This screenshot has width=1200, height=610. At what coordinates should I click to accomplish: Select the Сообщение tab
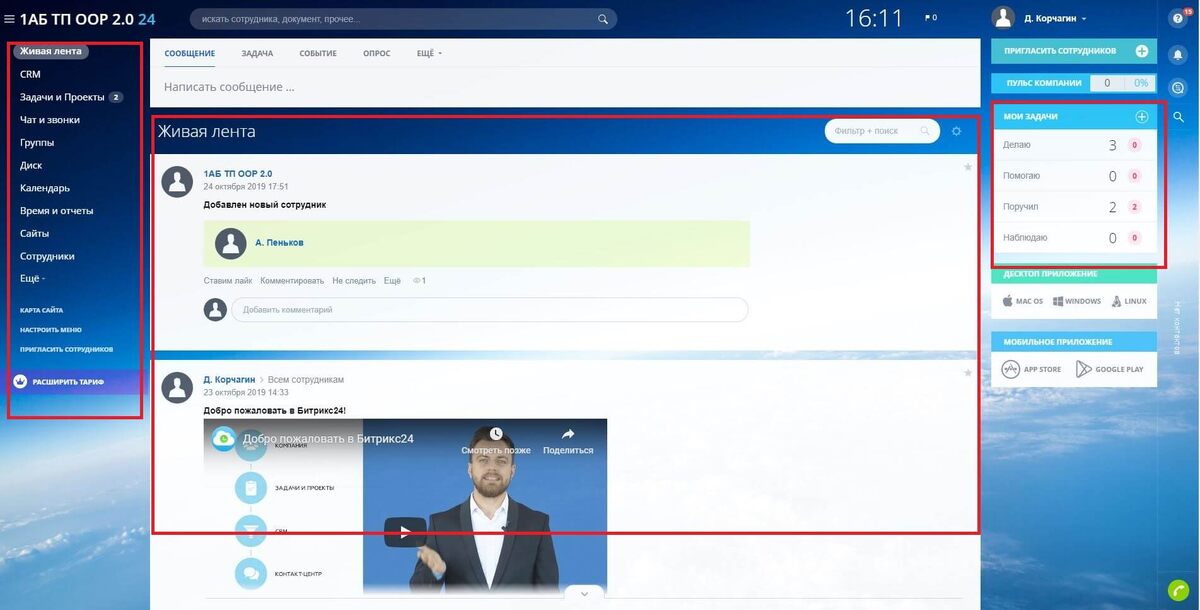(190, 53)
